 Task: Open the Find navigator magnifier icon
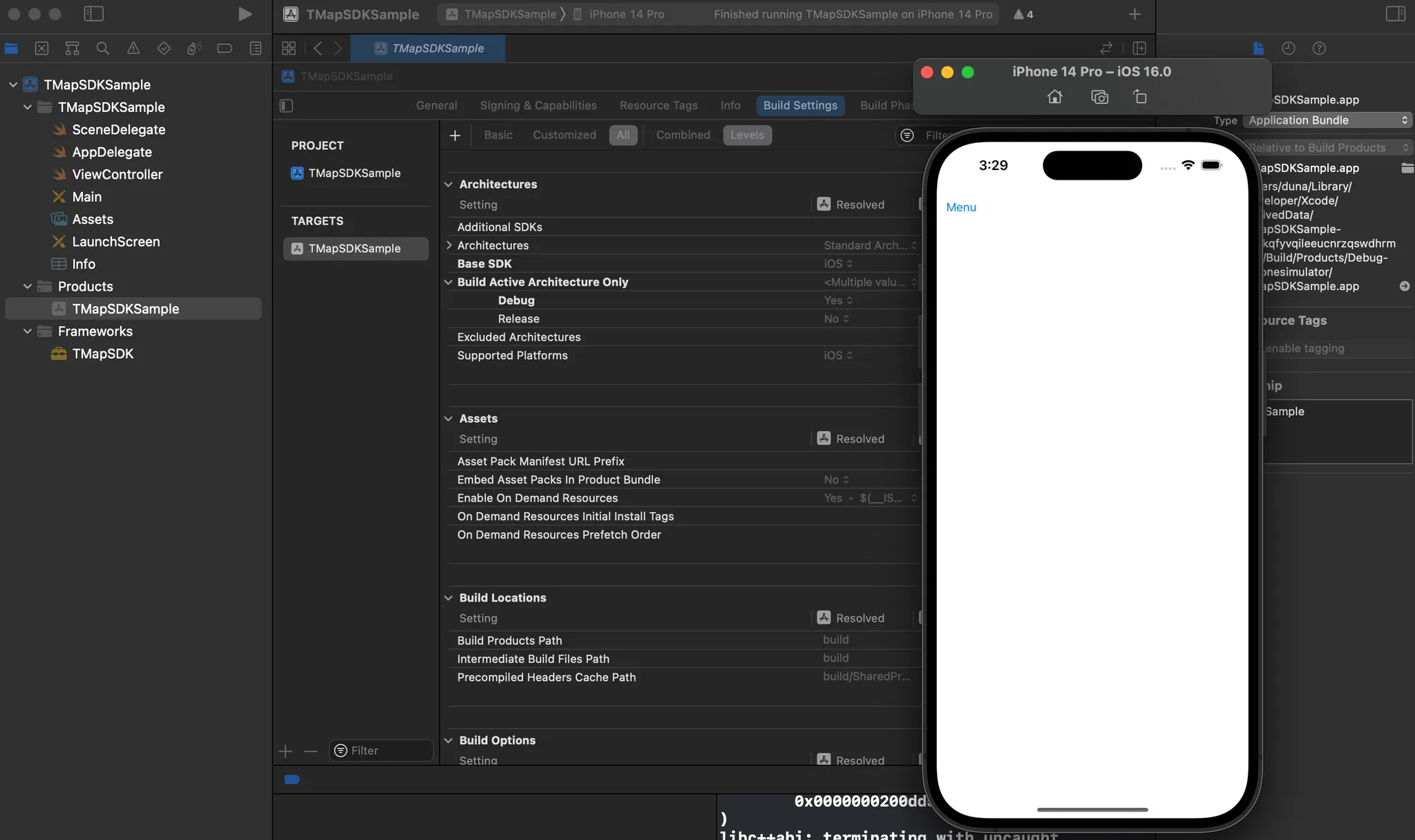point(102,48)
